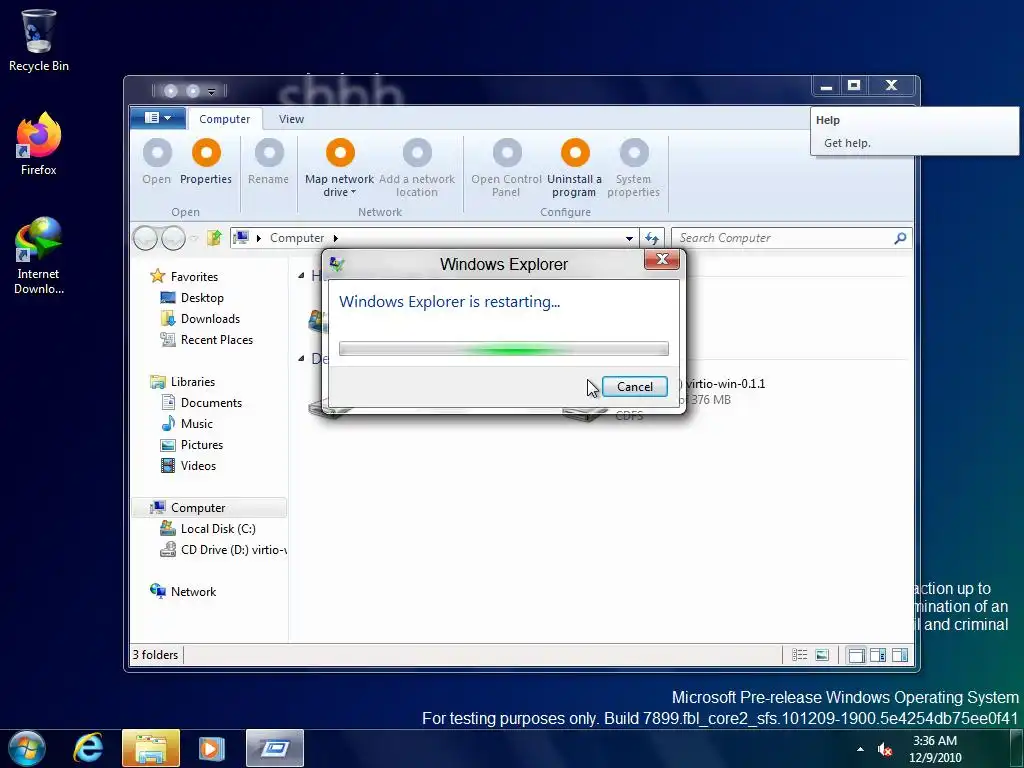
Task: Click the computer icon in the address bar
Action: pyautogui.click(x=241, y=238)
